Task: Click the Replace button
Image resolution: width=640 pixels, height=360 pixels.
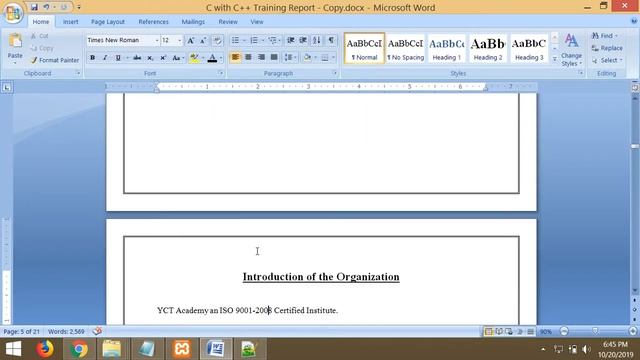Action: click(x=607, y=48)
